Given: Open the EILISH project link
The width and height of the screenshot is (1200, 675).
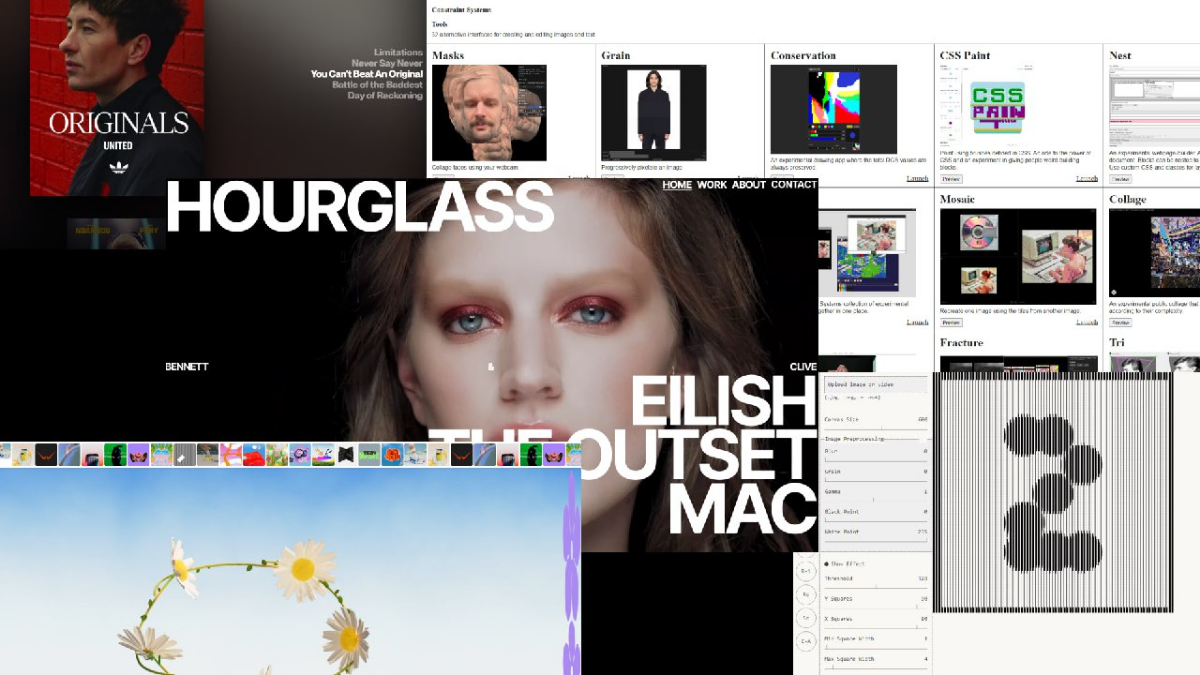Looking at the screenshot, I should [724, 403].
